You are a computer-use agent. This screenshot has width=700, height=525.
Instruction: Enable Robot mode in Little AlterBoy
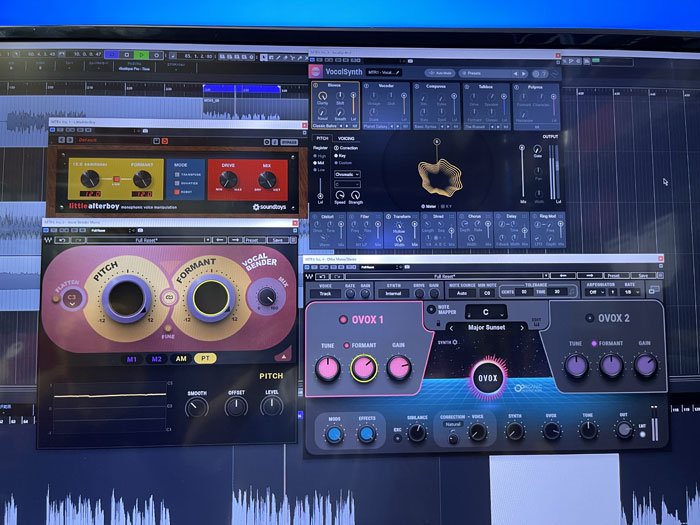pyautogui.click(x=177, y=192)
